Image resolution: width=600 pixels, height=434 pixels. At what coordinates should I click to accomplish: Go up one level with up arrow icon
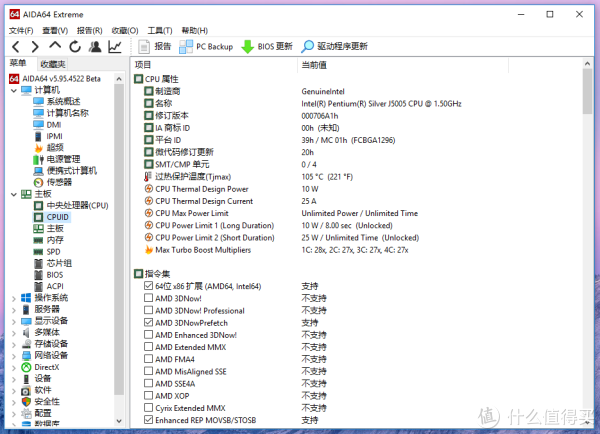click(x=55, y=46)
